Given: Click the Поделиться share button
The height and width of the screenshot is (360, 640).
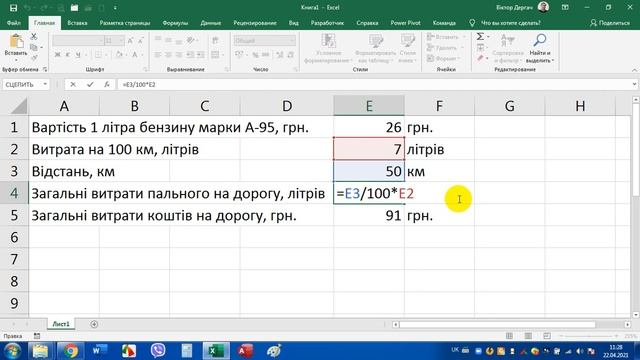Looking at the screenshot, I should 610,23.
